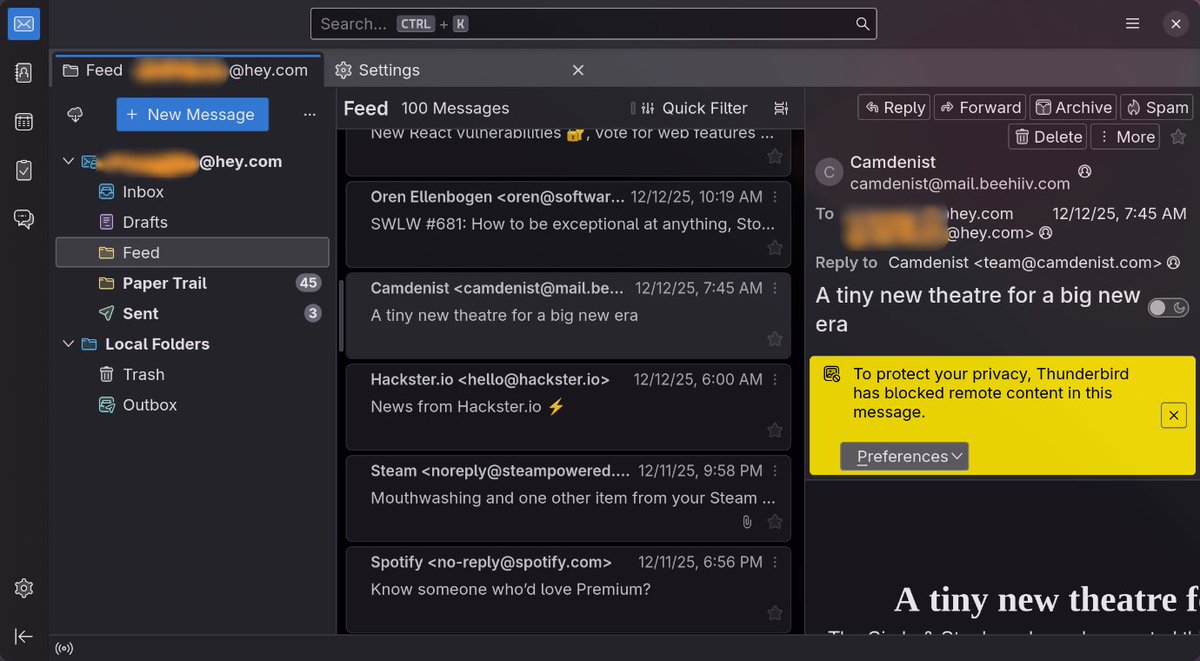Toggle the Quick Filter bar
This screenshot has height=661, width=1200.
coord(689,108)
